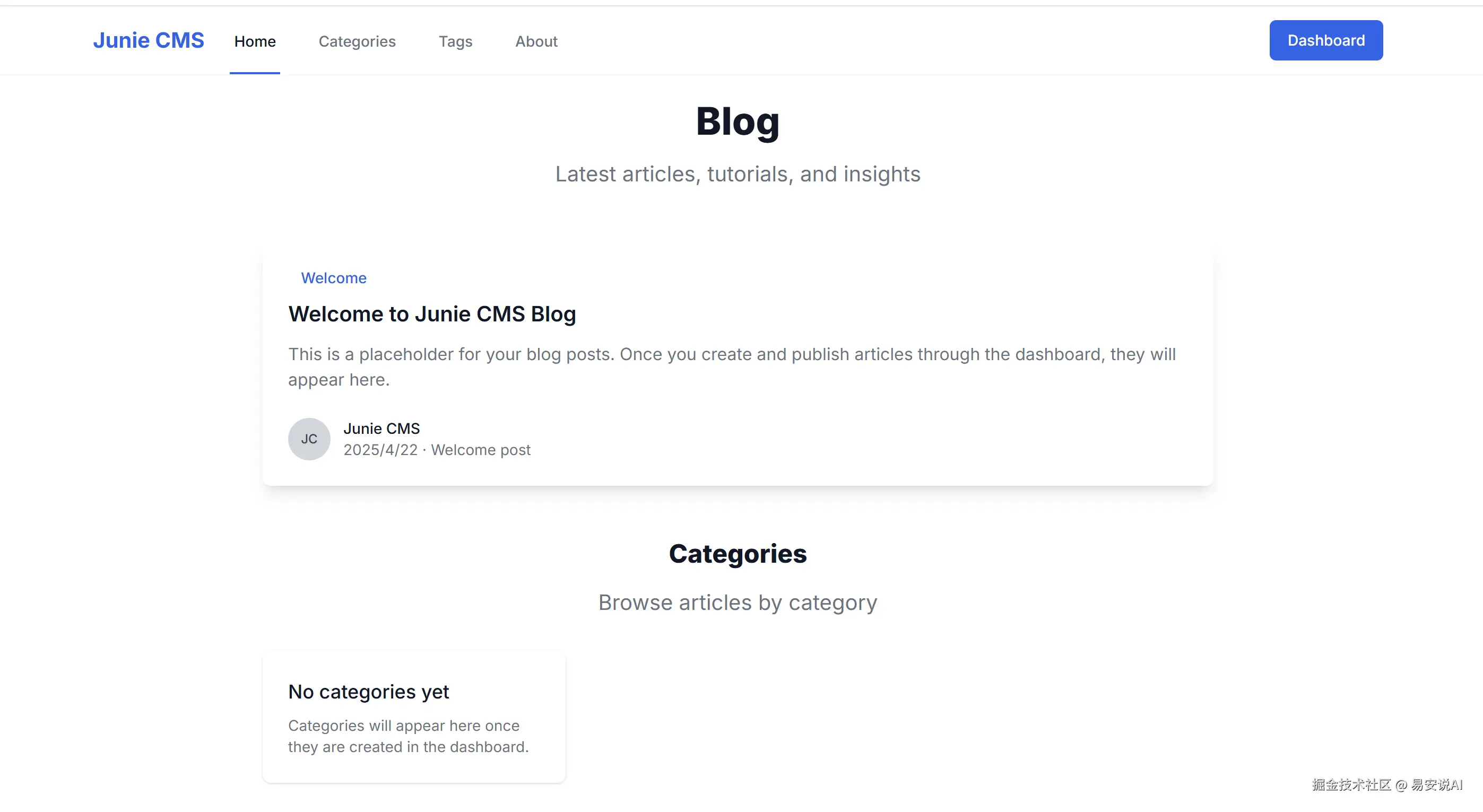Click the Blog page heading
This screenshot has width=1483, height=812.
pos(738,121)
